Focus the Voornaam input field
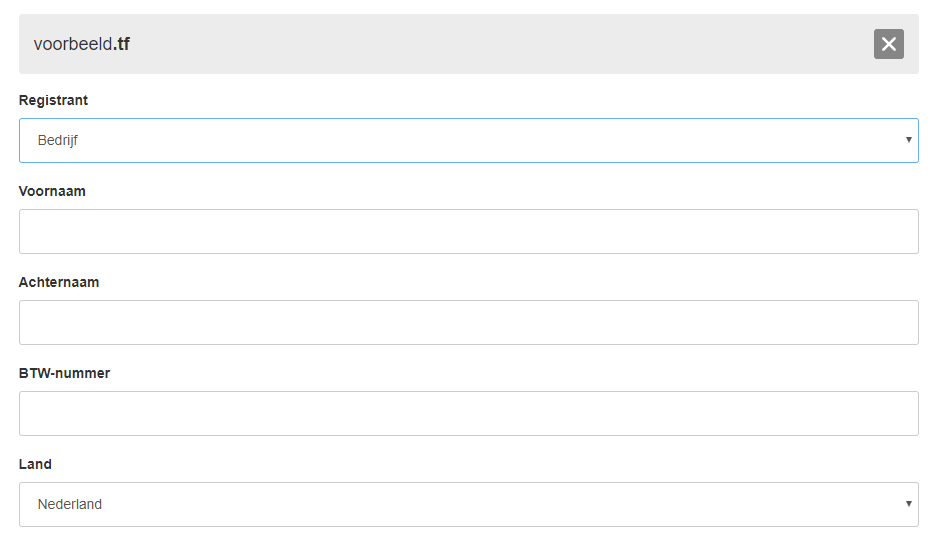933x546 pixels. 468,231
